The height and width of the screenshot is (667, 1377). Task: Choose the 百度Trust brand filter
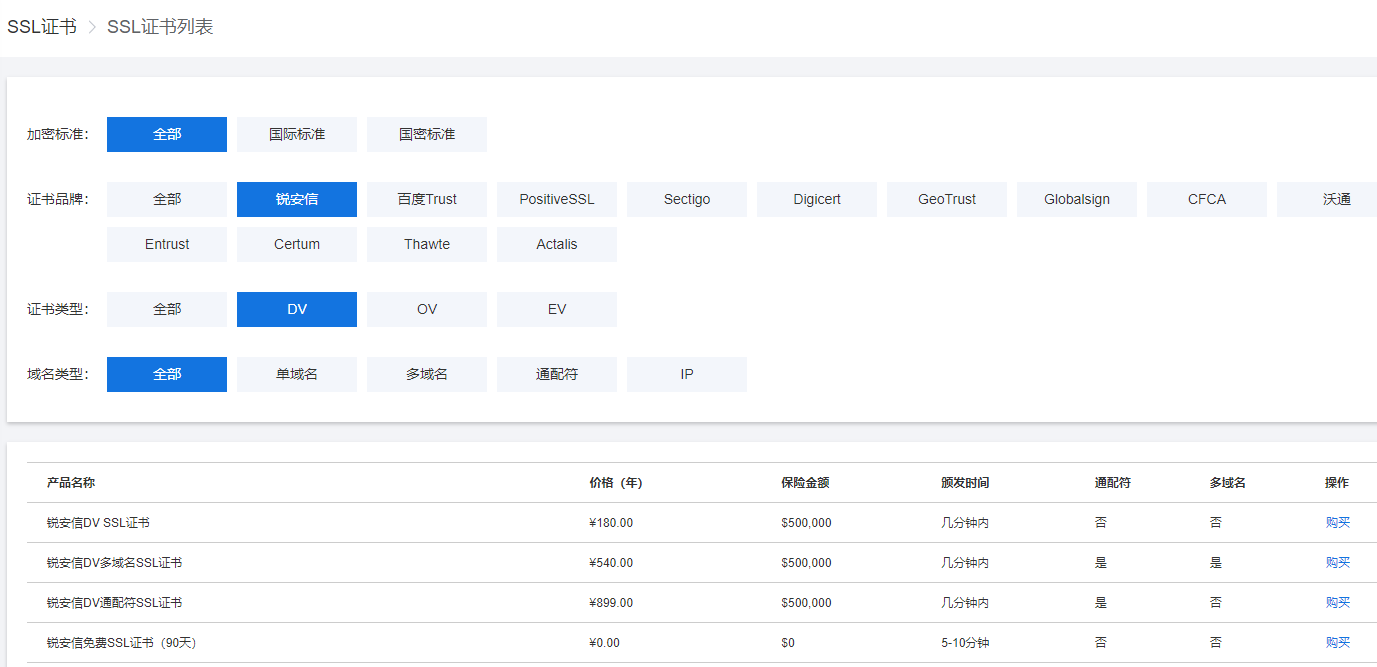pos(427,199)
